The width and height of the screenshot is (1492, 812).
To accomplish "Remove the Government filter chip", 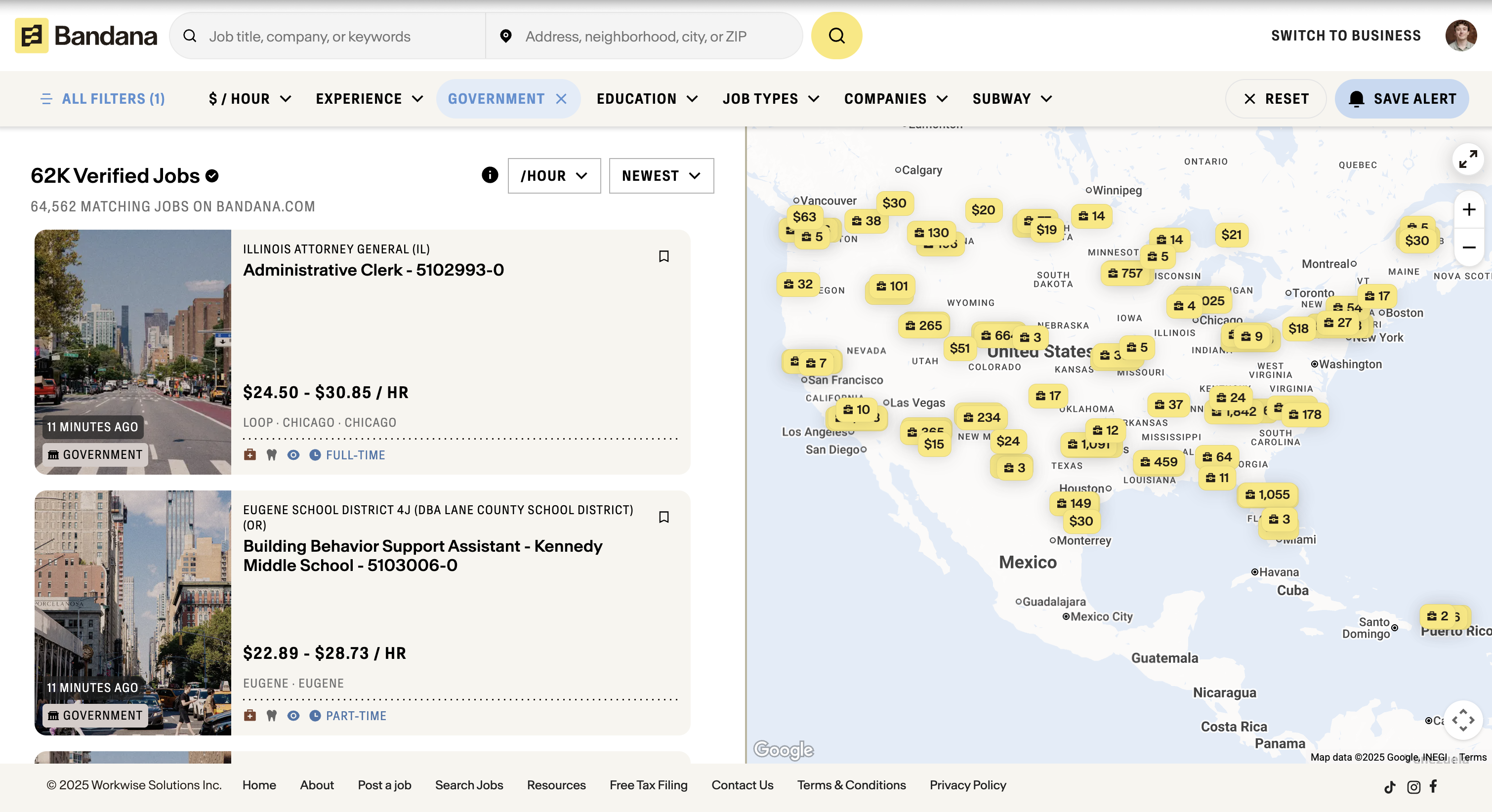I will click(x=561, y=99).
